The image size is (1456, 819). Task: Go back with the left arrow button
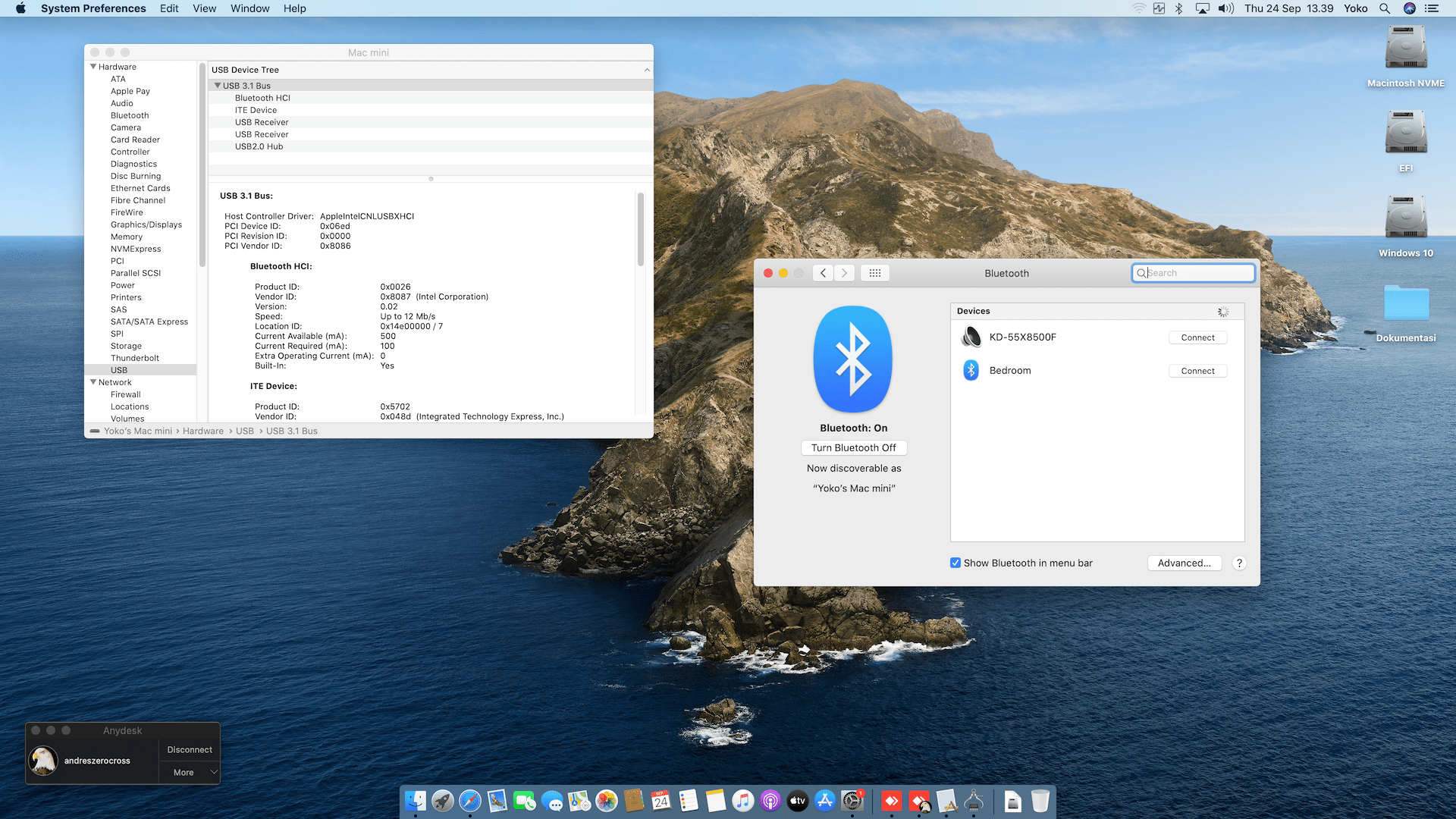823,273
